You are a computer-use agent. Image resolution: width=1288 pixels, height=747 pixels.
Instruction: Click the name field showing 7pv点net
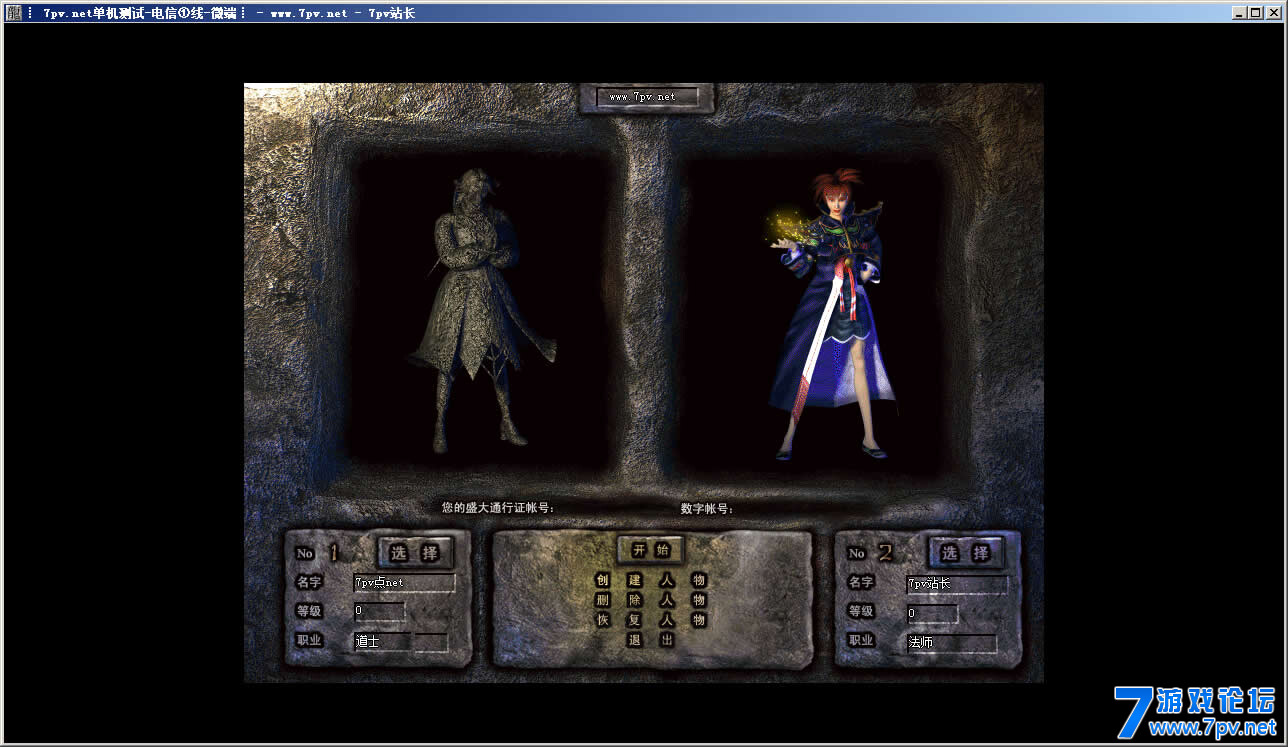404,582
